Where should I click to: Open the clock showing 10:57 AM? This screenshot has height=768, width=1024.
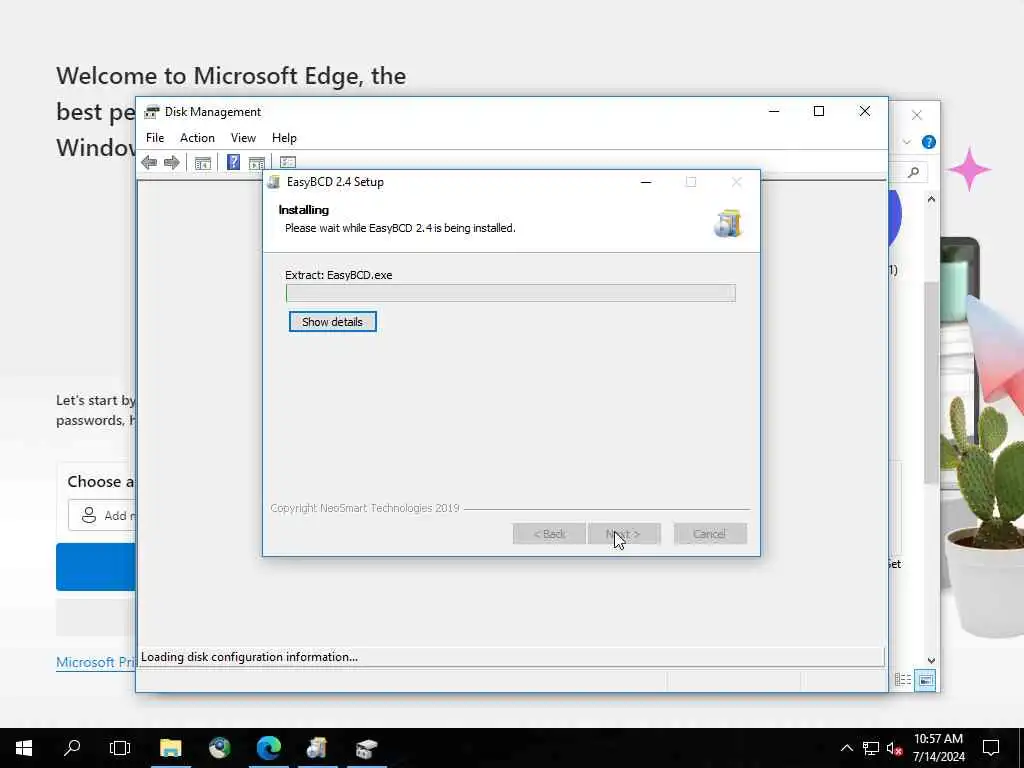coord(938,748)
